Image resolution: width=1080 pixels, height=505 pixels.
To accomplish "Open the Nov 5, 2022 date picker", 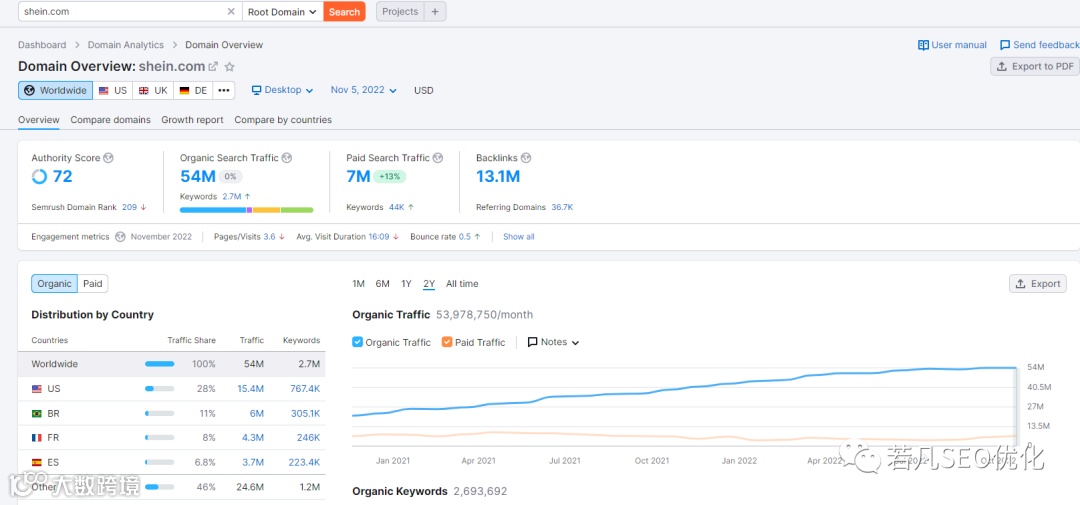I will point(364,90).
